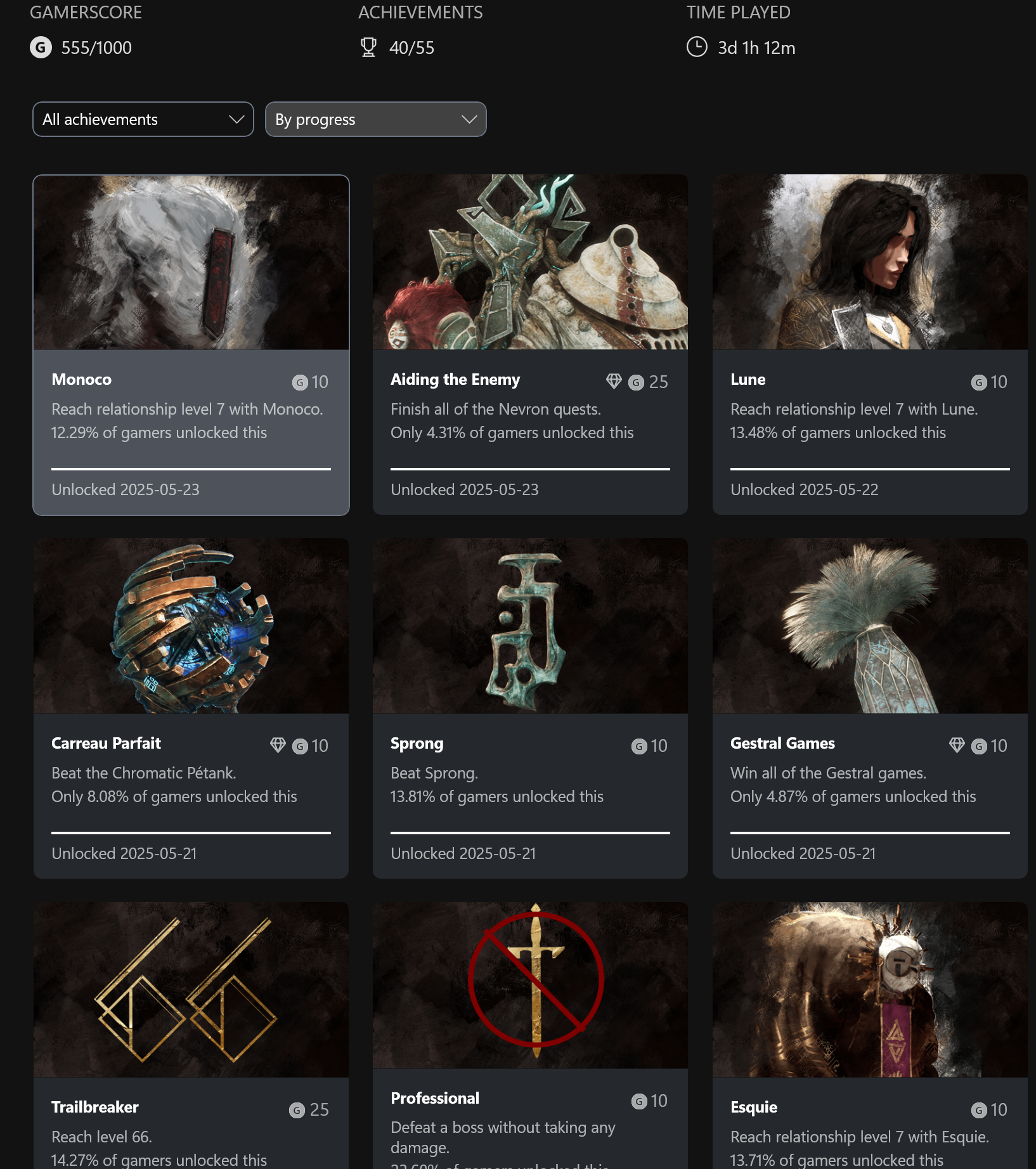This screenshot has width=1036, height=1169.
Task: Select the Sprong achievement title
Action: tap(417, 744)
